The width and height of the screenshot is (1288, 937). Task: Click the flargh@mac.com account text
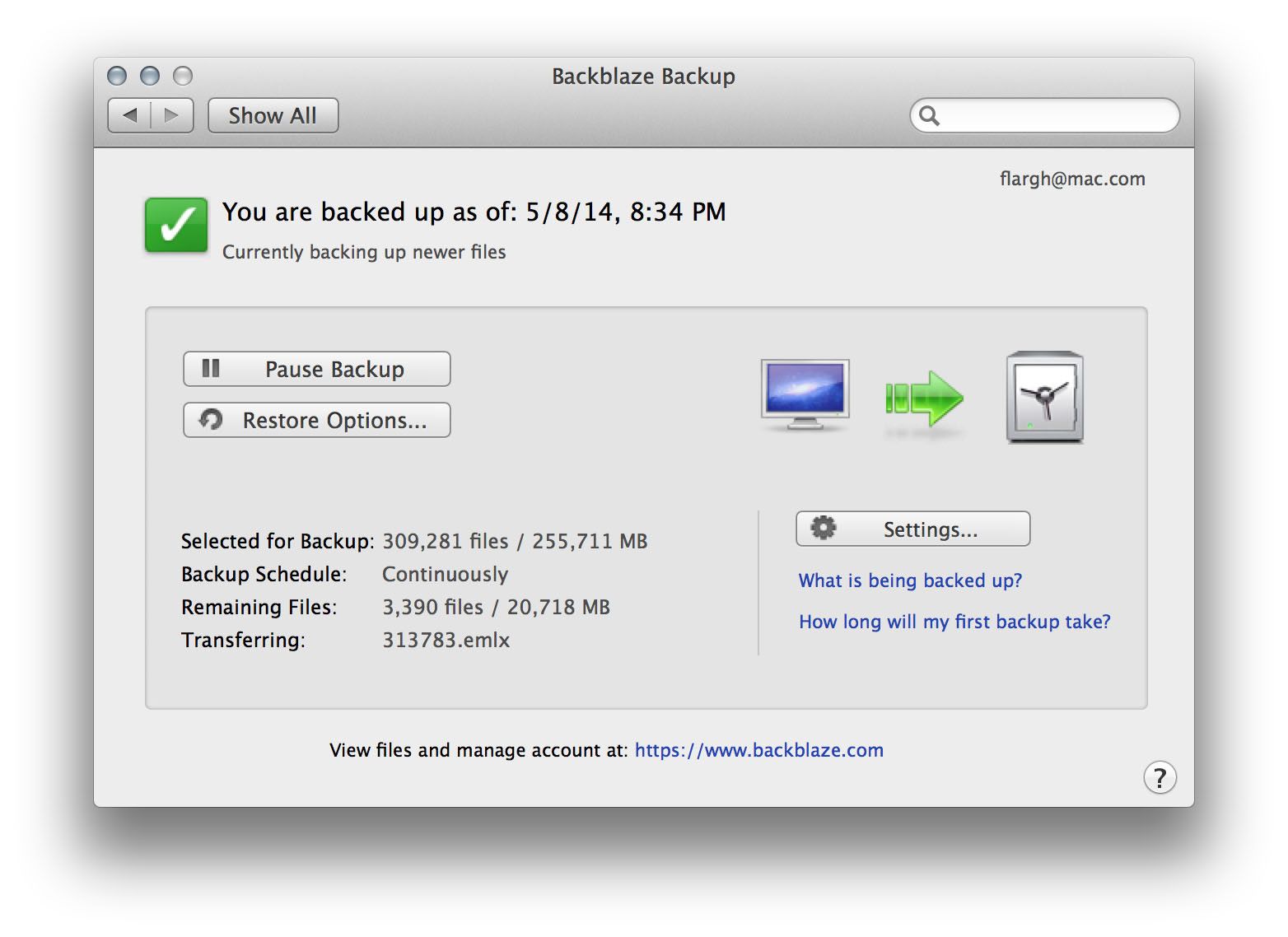1072,179
